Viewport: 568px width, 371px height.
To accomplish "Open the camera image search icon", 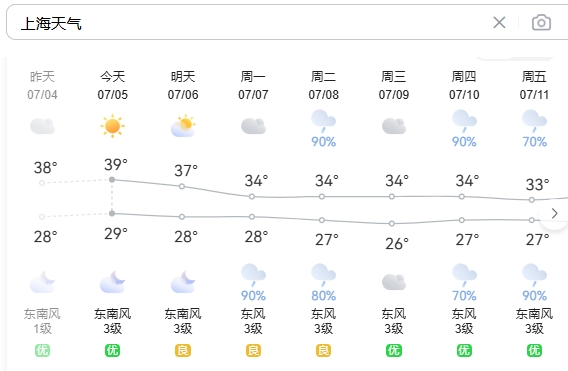I will point(541,22).
